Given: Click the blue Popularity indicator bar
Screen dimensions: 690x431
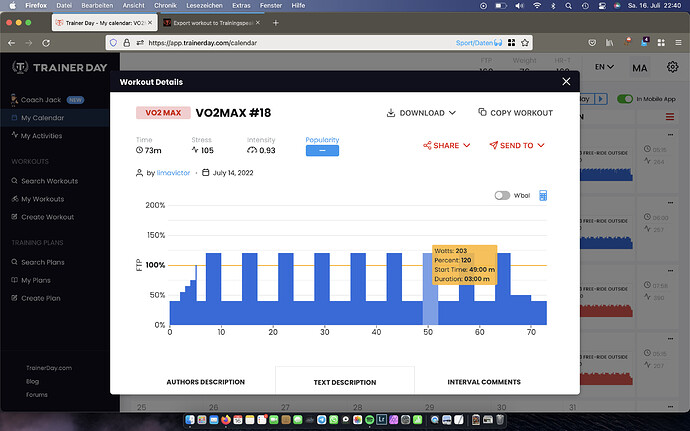Looking at the screenshot, I should pos(322,151).
